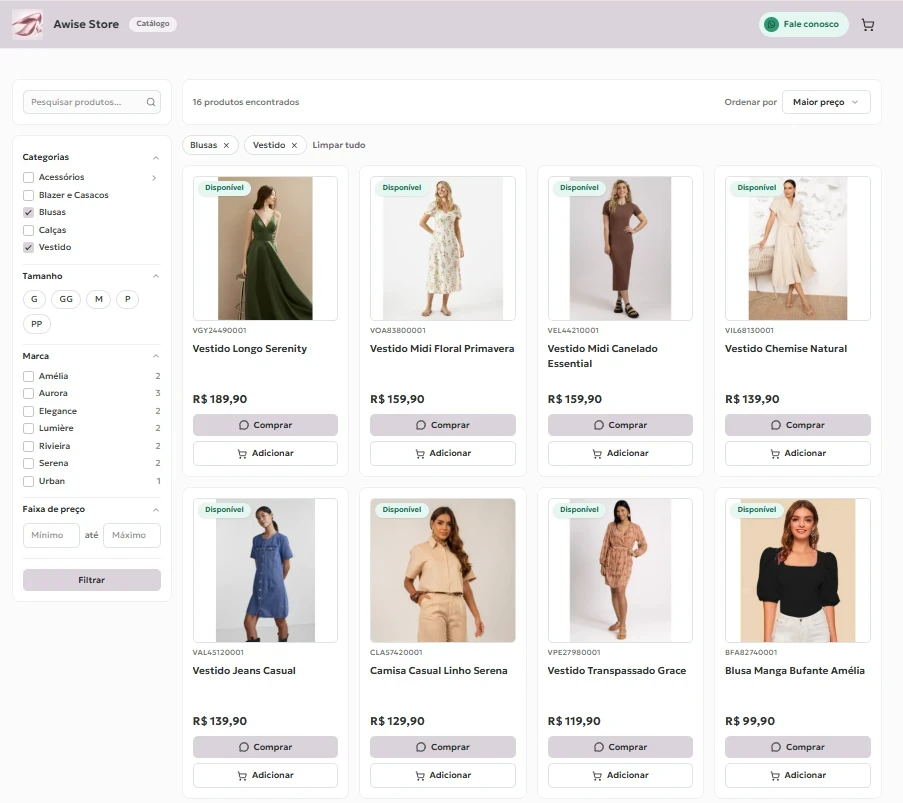
Task: Click cart icon on Vestido Midi Floral Primavera Adicionar
Action: 420,453
